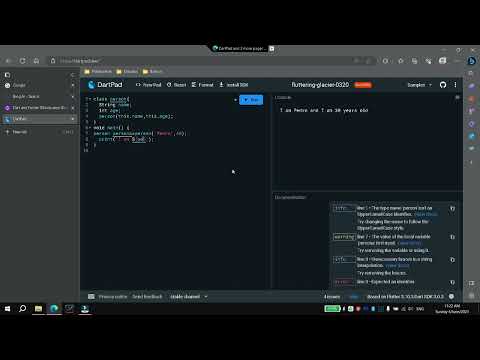Open Windows taskbar search

coord(22,309)
